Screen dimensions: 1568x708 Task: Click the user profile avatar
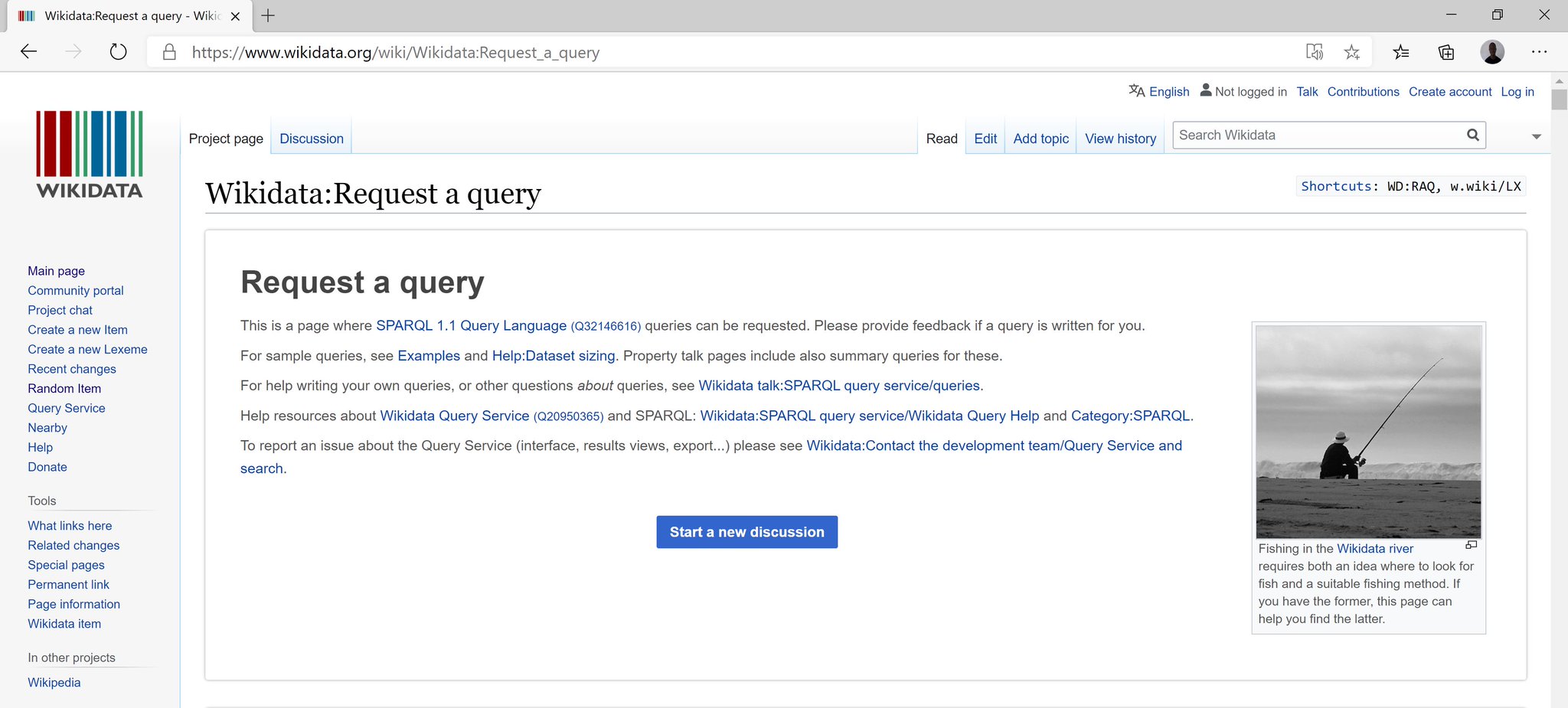(x=1492, y=52)
